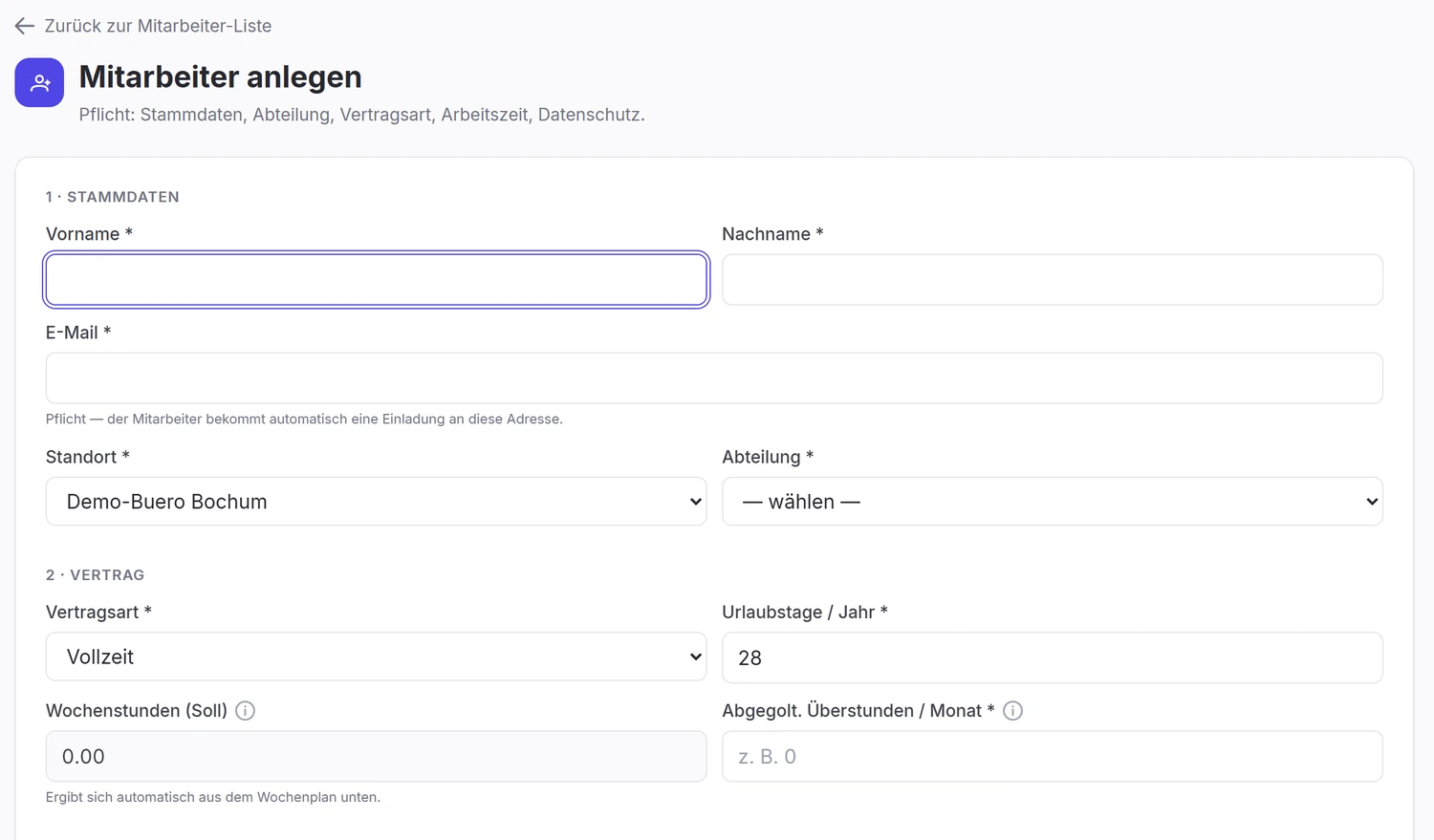Show info tooltip for Wochenstunden (Soll)

coord(246,711)
